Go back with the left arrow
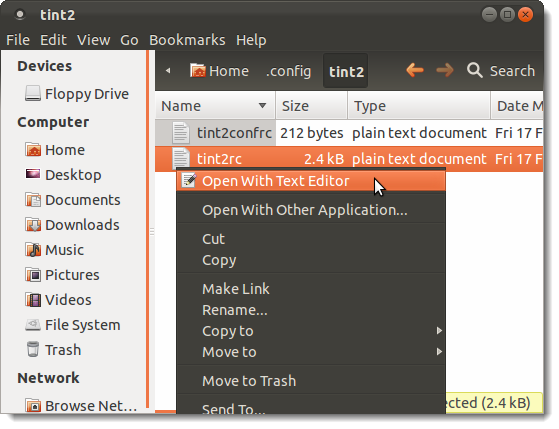 [x=415, y=70]
